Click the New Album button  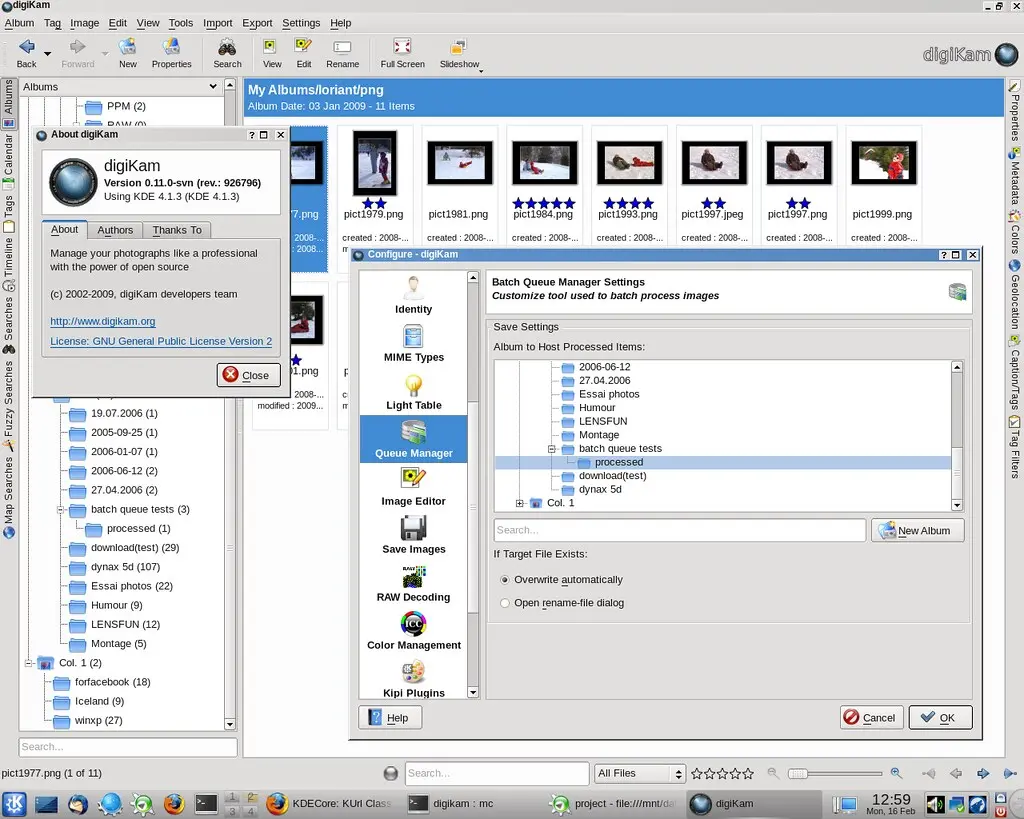pos(918,530)
